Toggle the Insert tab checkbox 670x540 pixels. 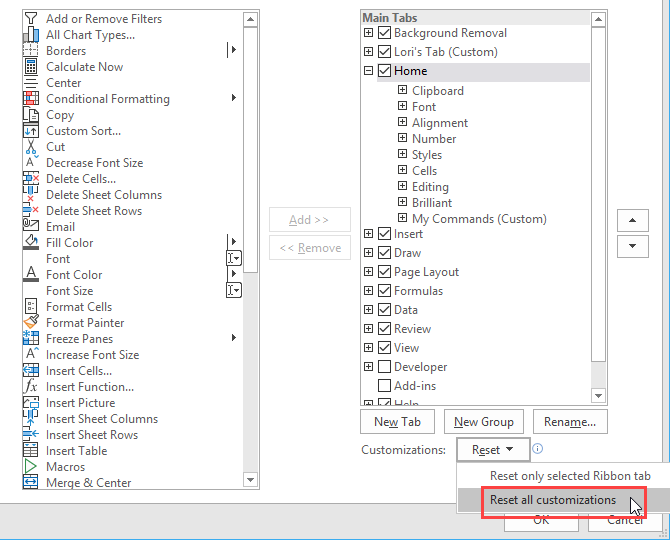[x=385, y=234]
